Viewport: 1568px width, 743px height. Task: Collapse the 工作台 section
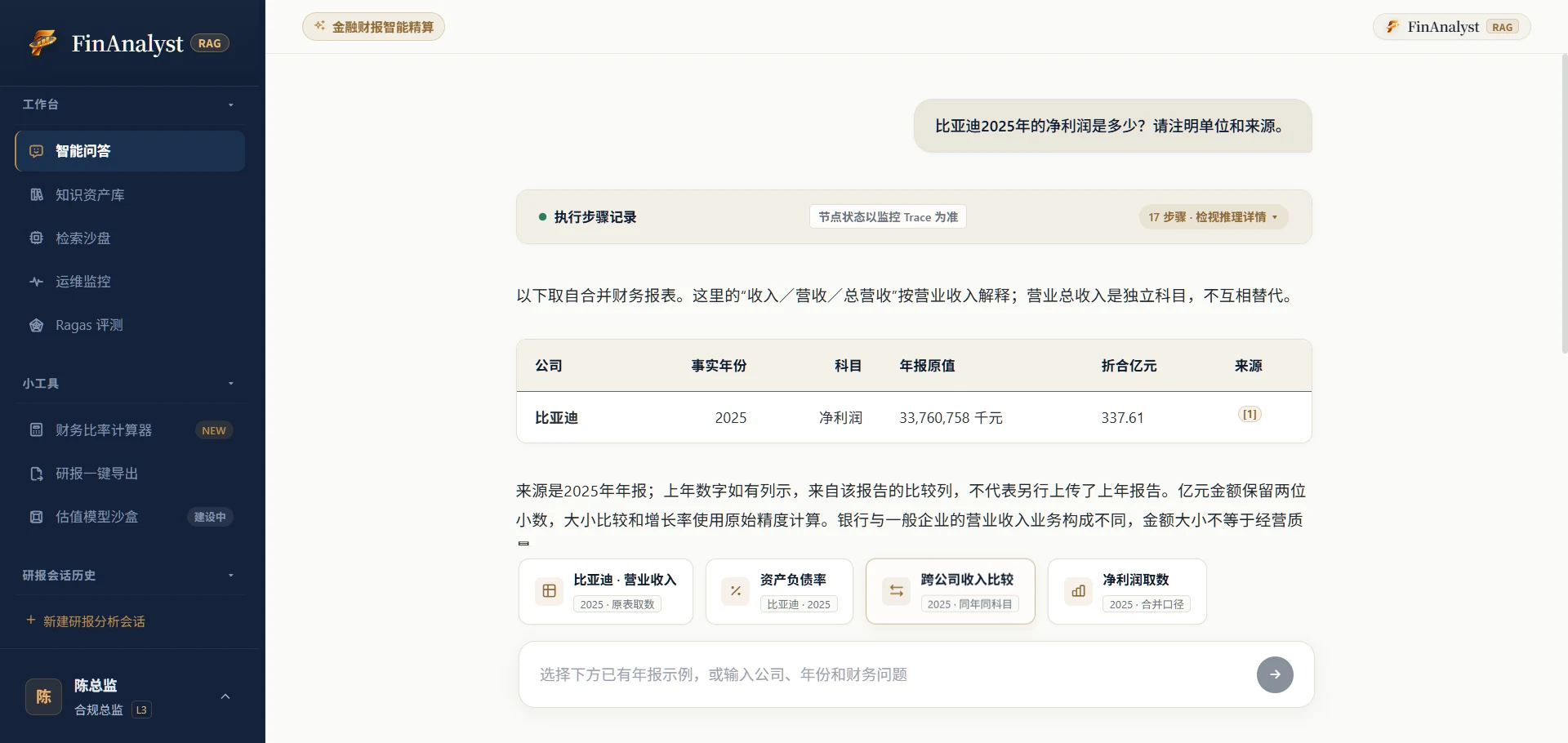pos(231,105)
